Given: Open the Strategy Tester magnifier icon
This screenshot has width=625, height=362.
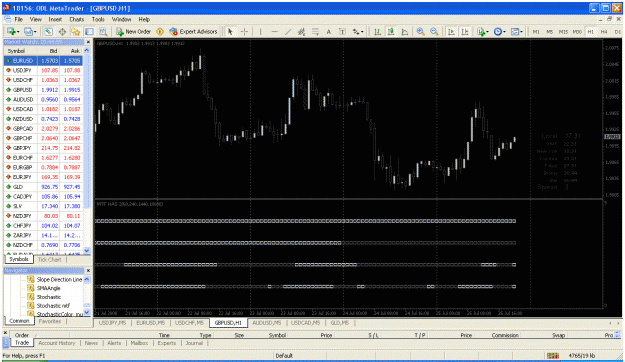Looking at the screenshot, I should coord(103,31).
